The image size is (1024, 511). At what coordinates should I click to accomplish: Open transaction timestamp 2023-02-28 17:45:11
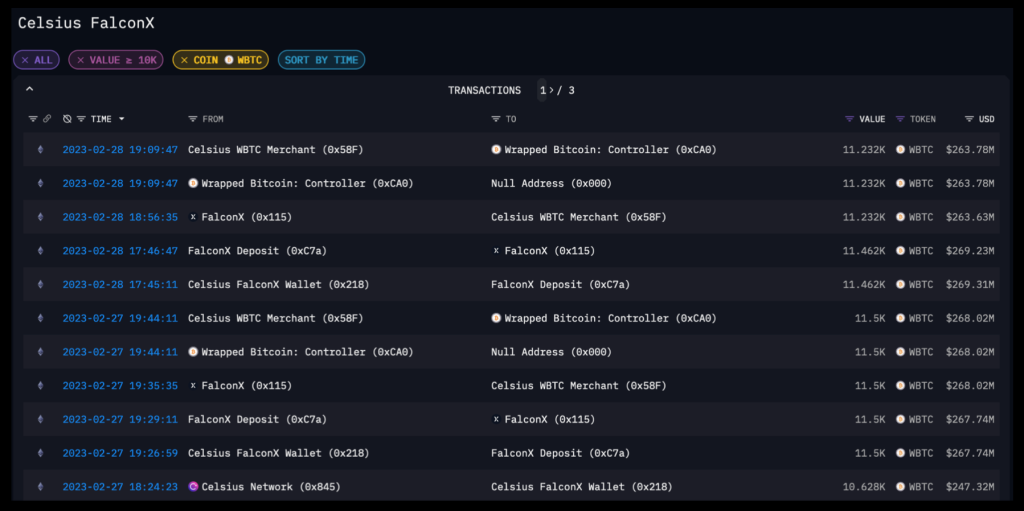click(120, 285)
